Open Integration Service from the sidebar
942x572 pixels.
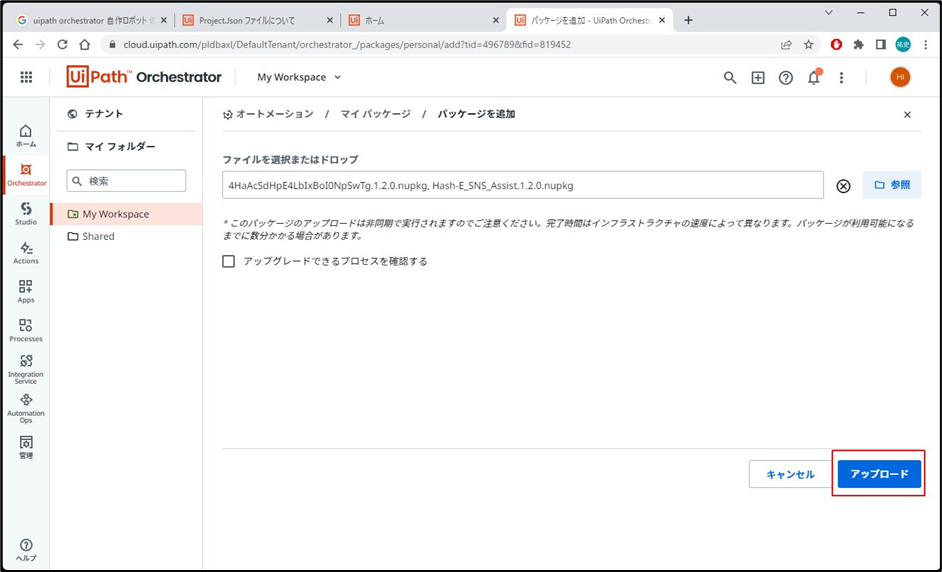tap(26, 369)
